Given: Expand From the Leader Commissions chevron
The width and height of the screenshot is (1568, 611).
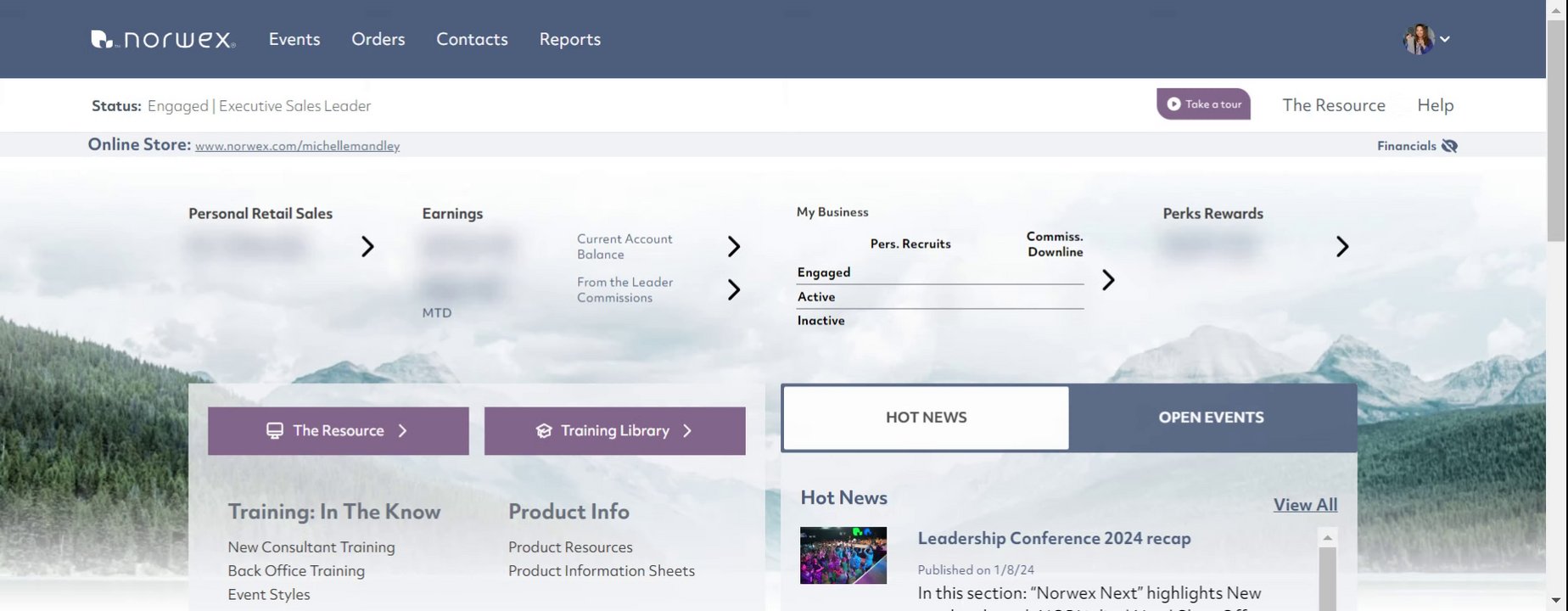Looking at the screenshot, I should 734,290.
